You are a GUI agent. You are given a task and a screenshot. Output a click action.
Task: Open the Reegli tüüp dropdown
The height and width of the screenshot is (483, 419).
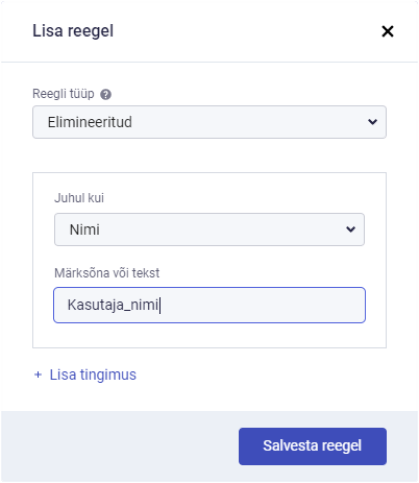click(x=209, y=122)
